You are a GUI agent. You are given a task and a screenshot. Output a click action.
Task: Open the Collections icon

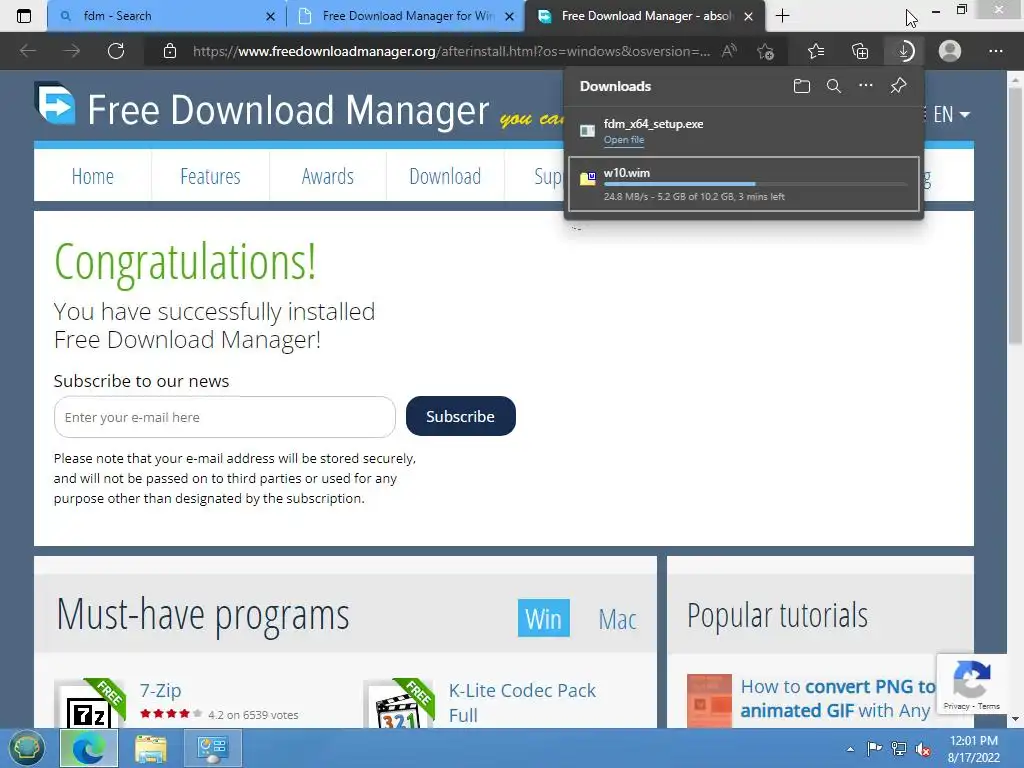[860, 51]
